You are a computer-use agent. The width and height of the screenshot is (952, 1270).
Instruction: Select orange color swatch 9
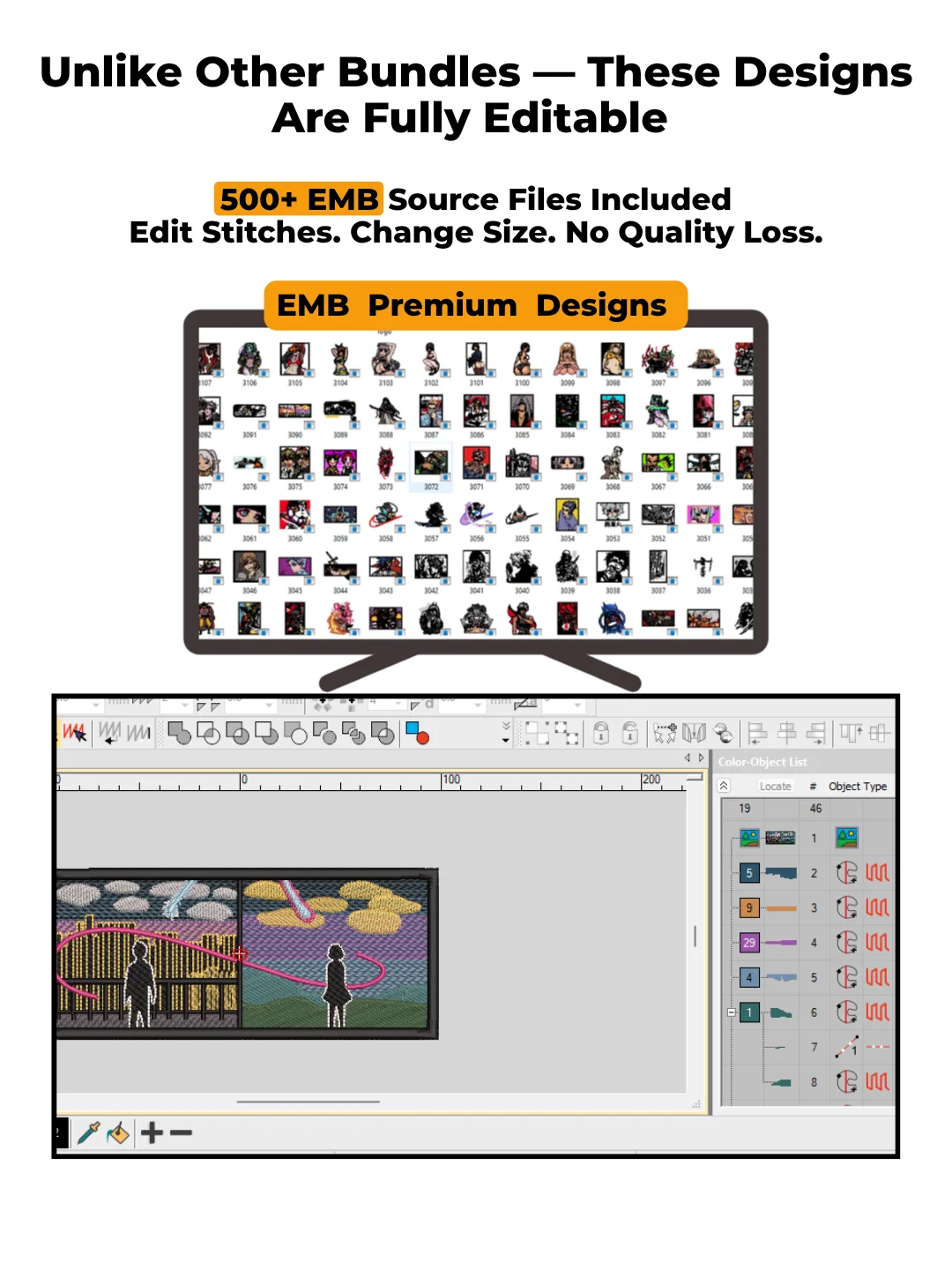pyautogui.click(x=749, y=908)
